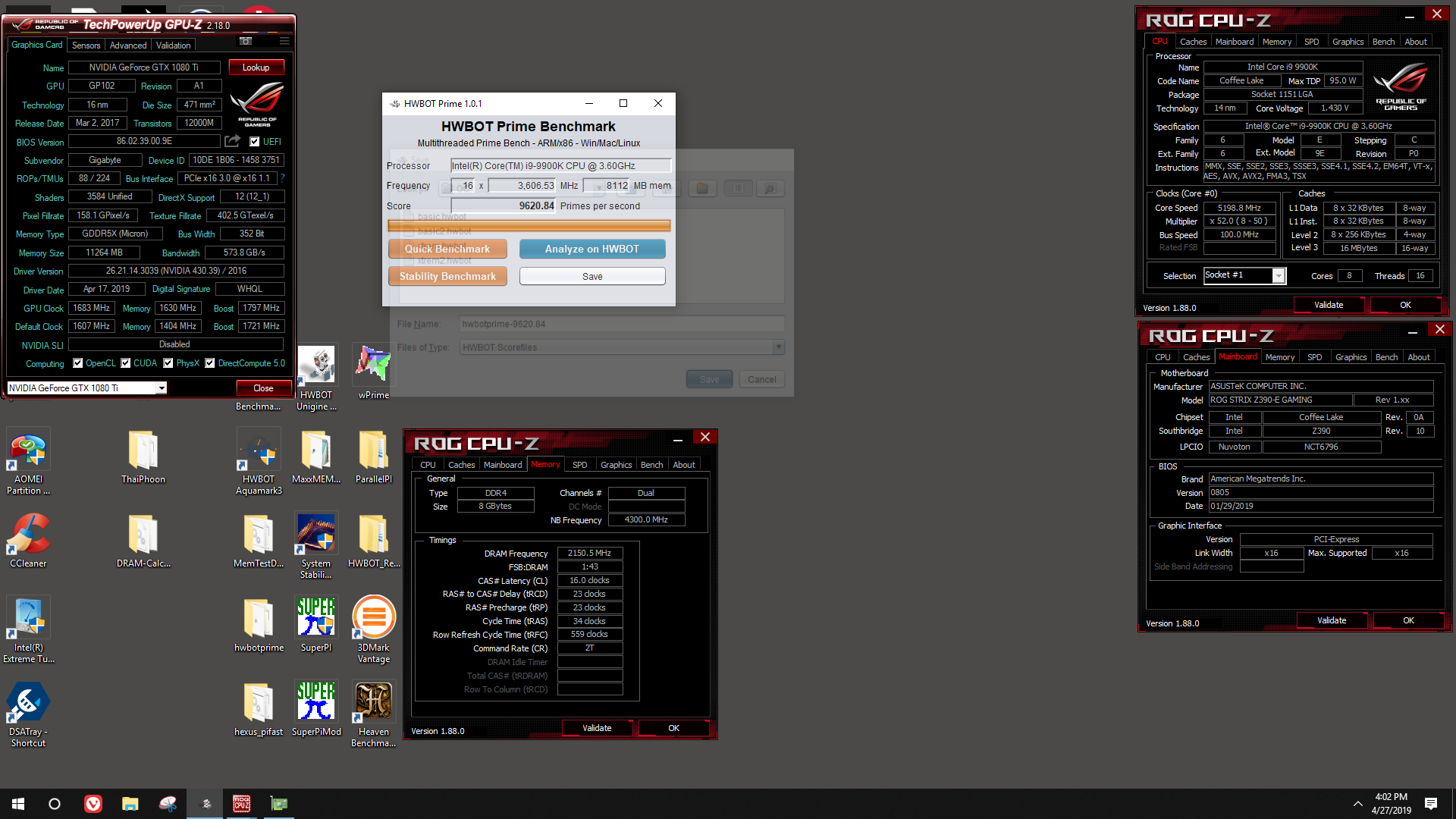Open HWBOT Unigine desktop icon
1456x819 pixels.
point(316,377)
